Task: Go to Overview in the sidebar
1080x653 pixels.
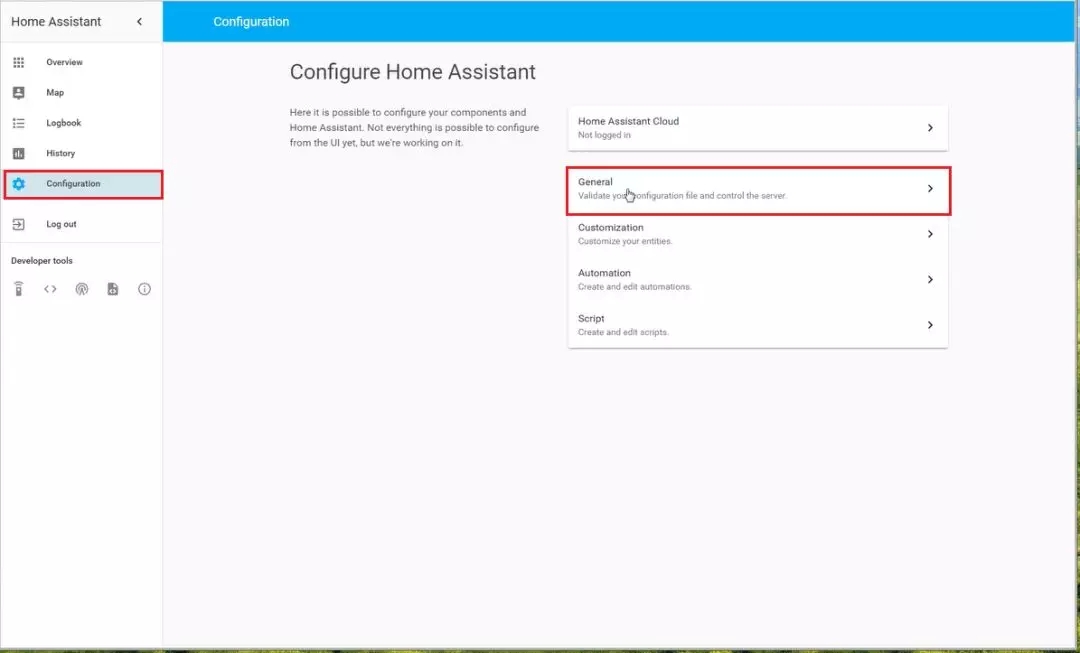Action: point(81,63)
